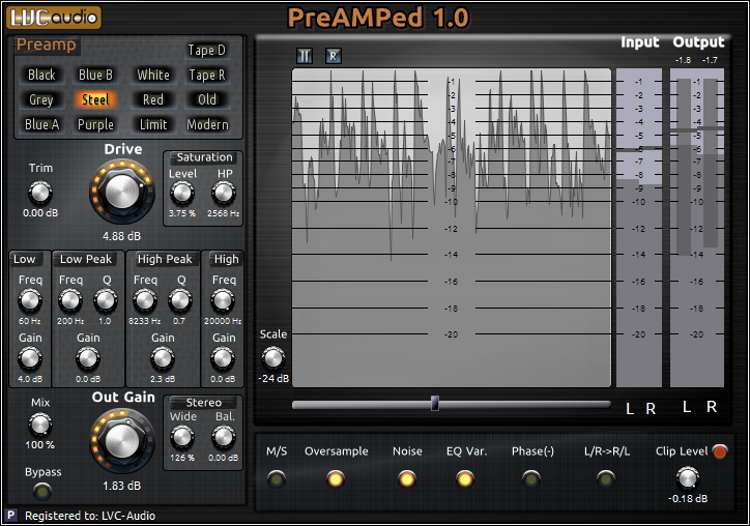This screenshot has height=526, width=750.
Task: Click the R reset button above waveform
Action: pyautogui.click(x=333, y=56)
